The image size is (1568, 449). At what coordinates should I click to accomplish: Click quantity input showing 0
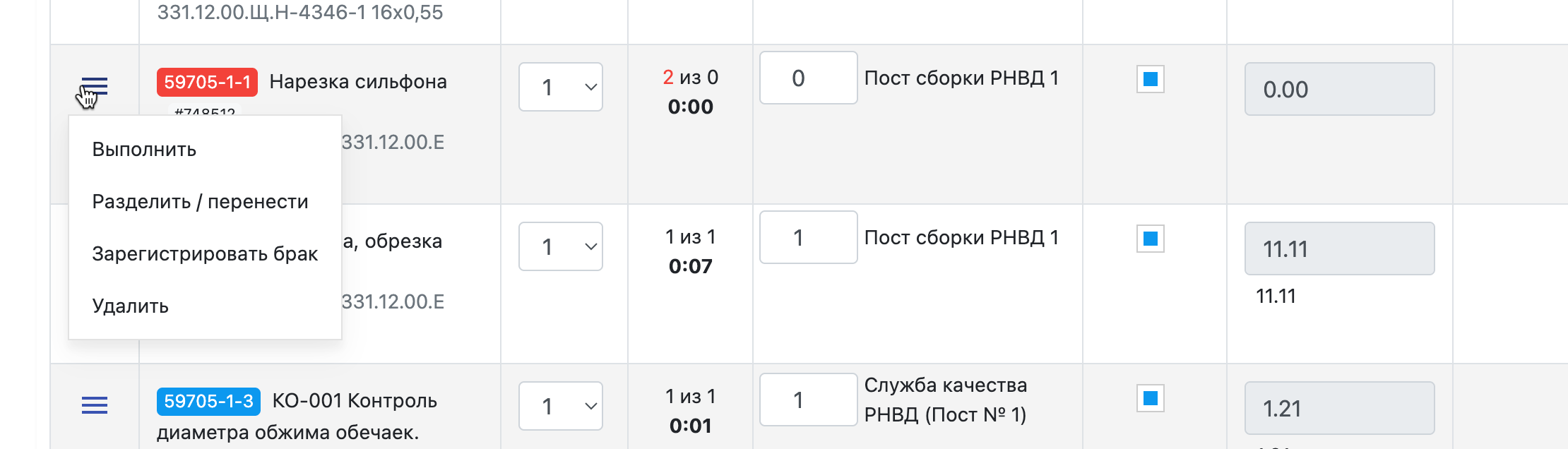point(808,78)
